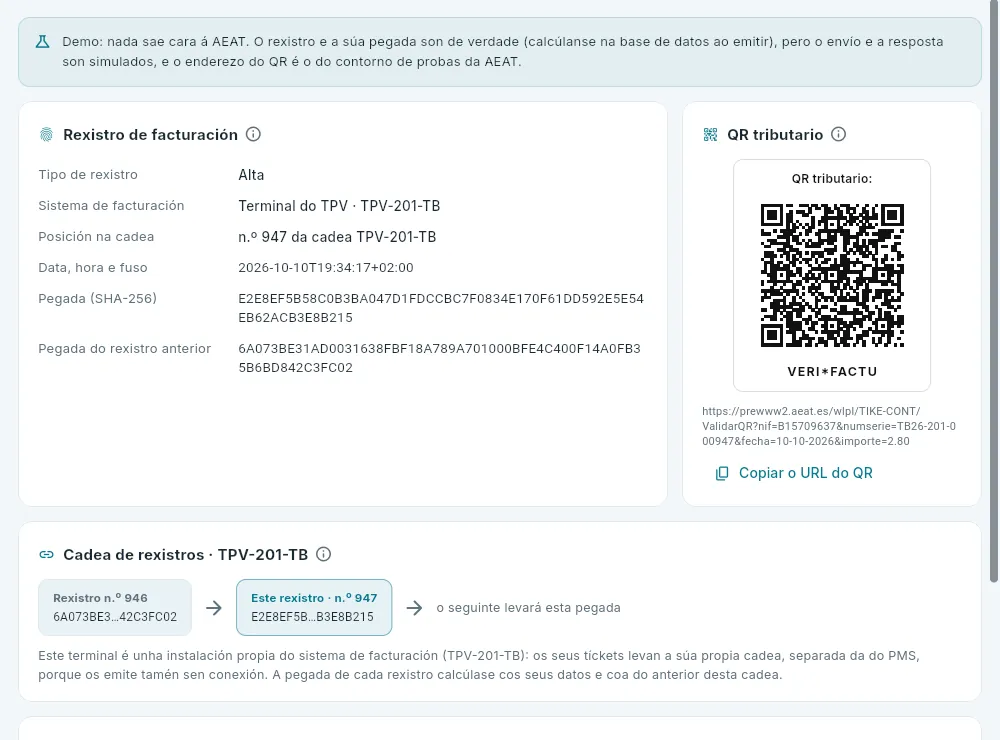
Task: Click the Data, hora e fuso label
Action: click(92, 268)
